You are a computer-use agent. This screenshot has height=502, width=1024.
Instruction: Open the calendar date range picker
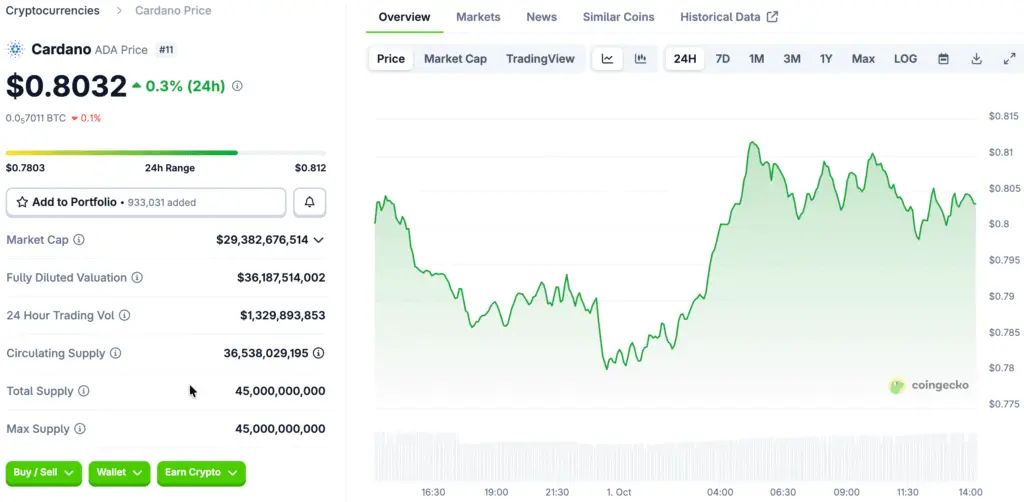pyautogui.click(x=943, y=59)
